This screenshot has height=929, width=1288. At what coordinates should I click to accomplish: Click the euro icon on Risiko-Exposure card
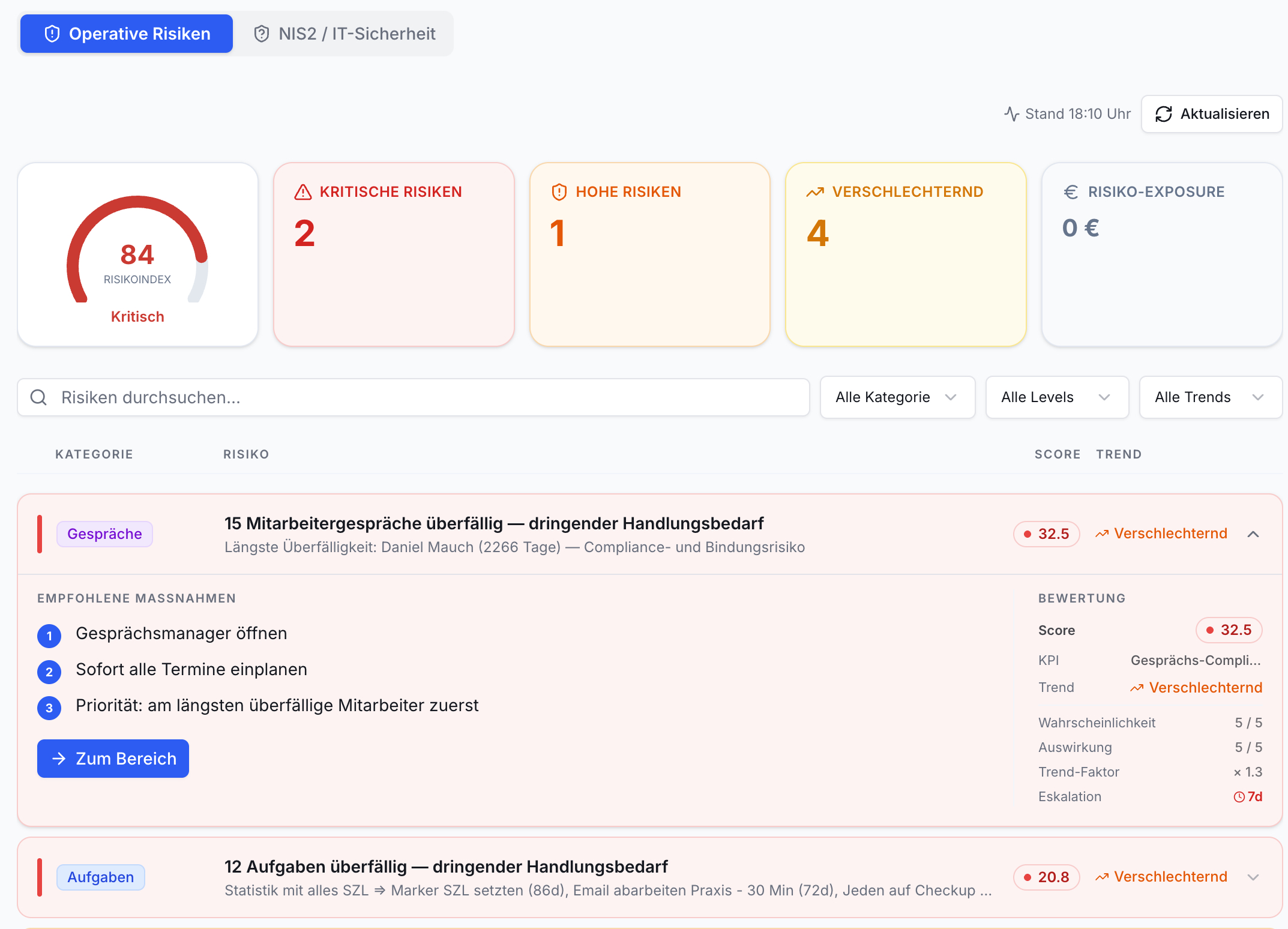(x=1071, y=192)
